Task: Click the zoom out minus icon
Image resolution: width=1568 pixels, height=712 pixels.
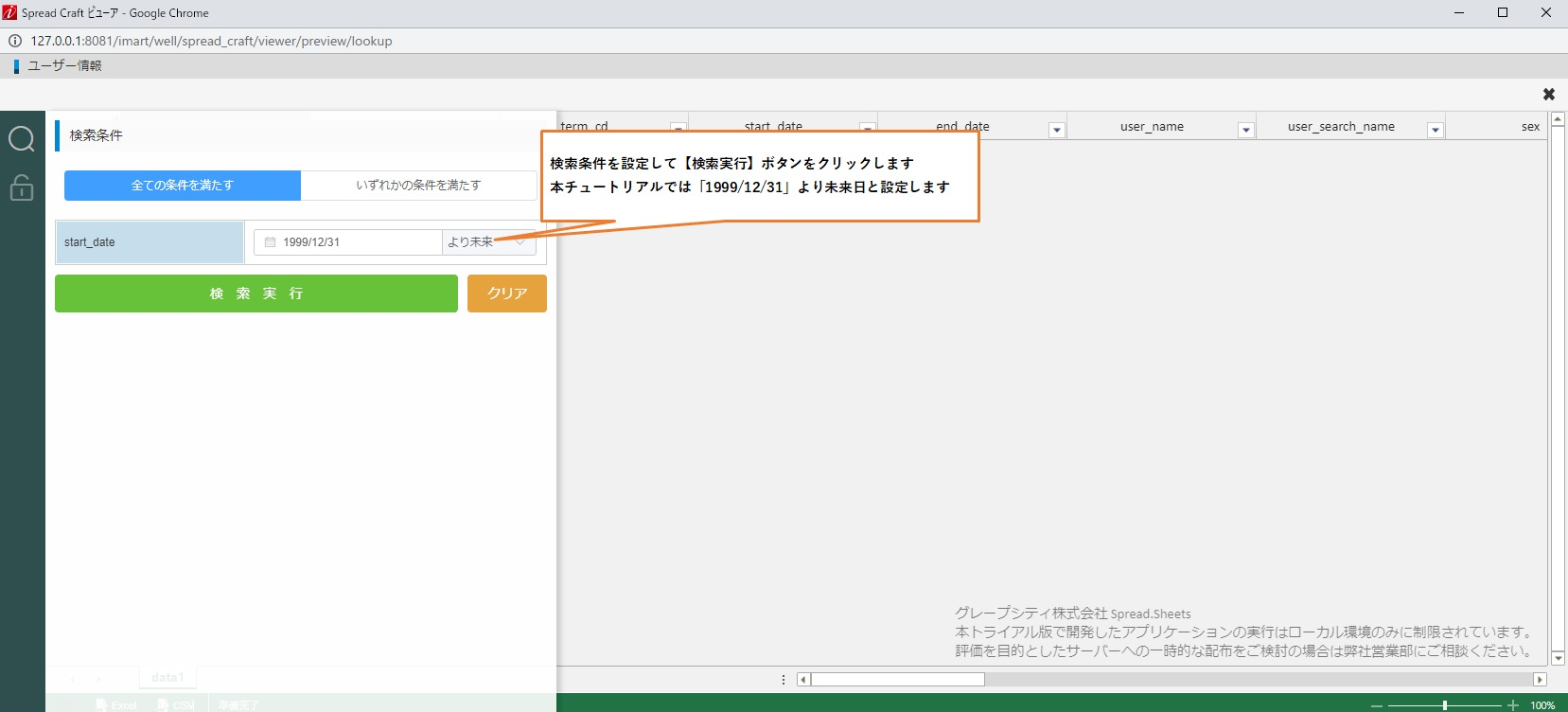Action: click(1377, 705)
